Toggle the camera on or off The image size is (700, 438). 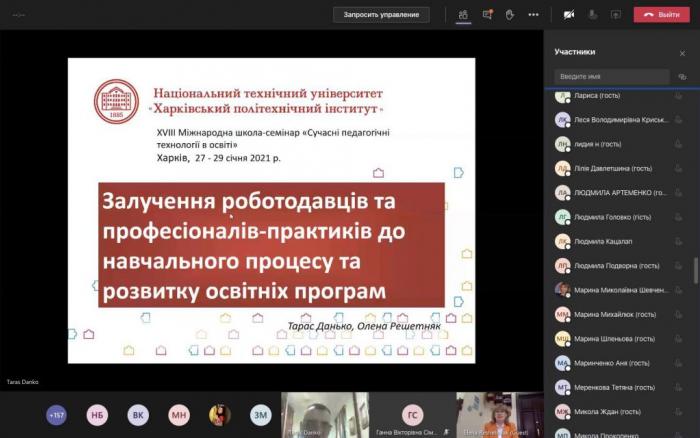click(x=569, y=15)
